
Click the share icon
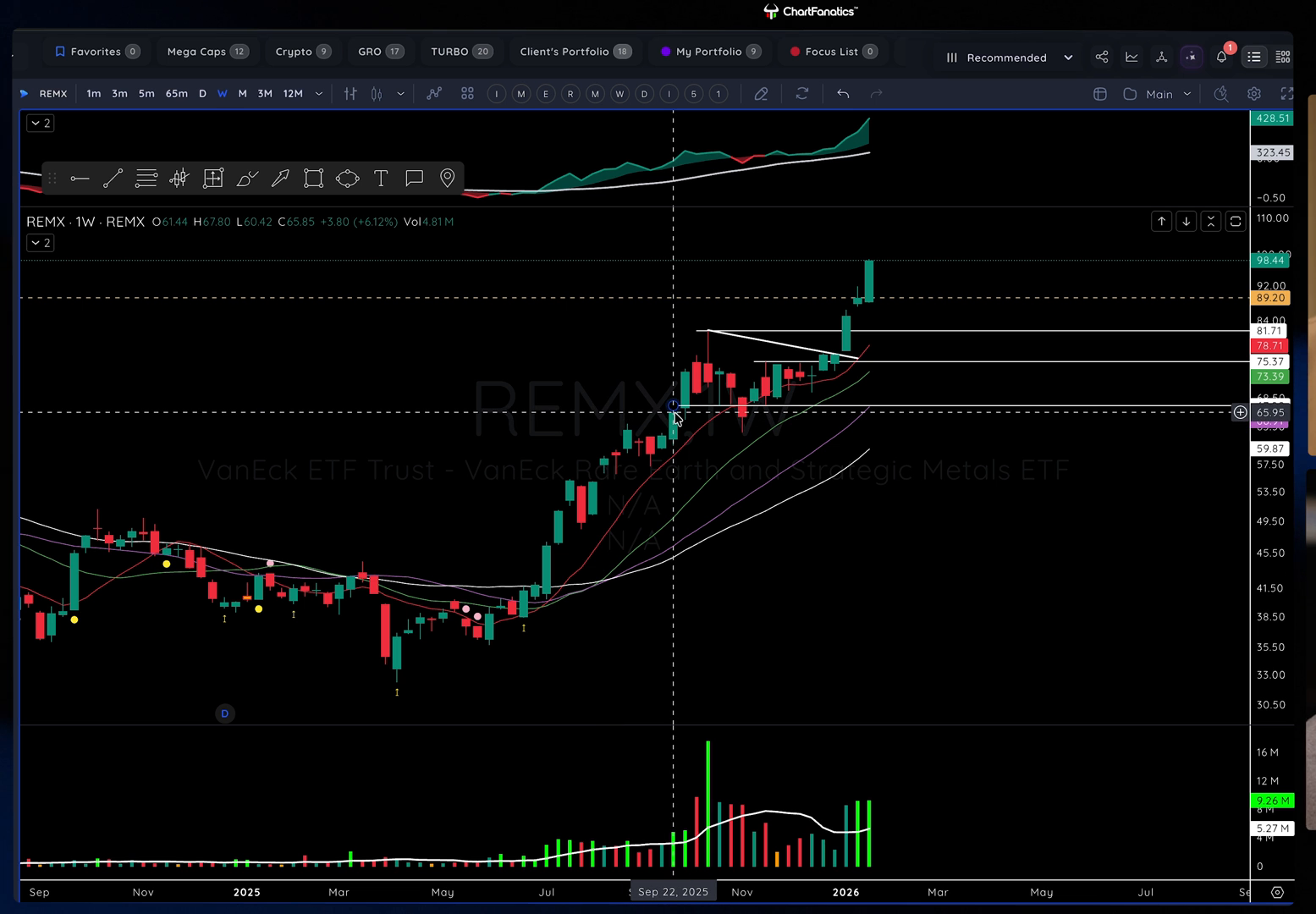(x=1102, y=57)
